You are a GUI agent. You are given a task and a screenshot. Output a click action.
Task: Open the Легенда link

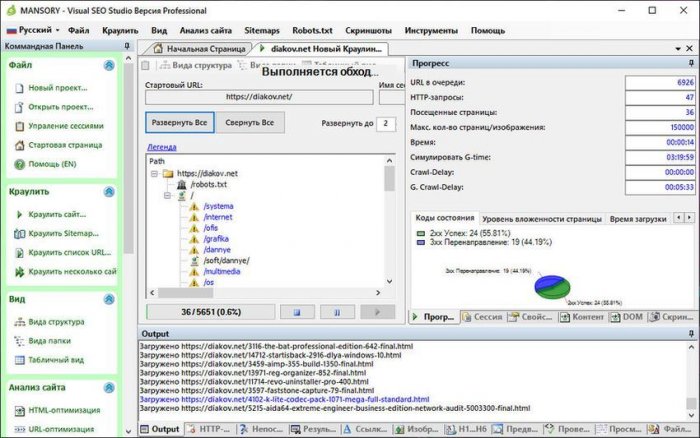click(161, 146)
